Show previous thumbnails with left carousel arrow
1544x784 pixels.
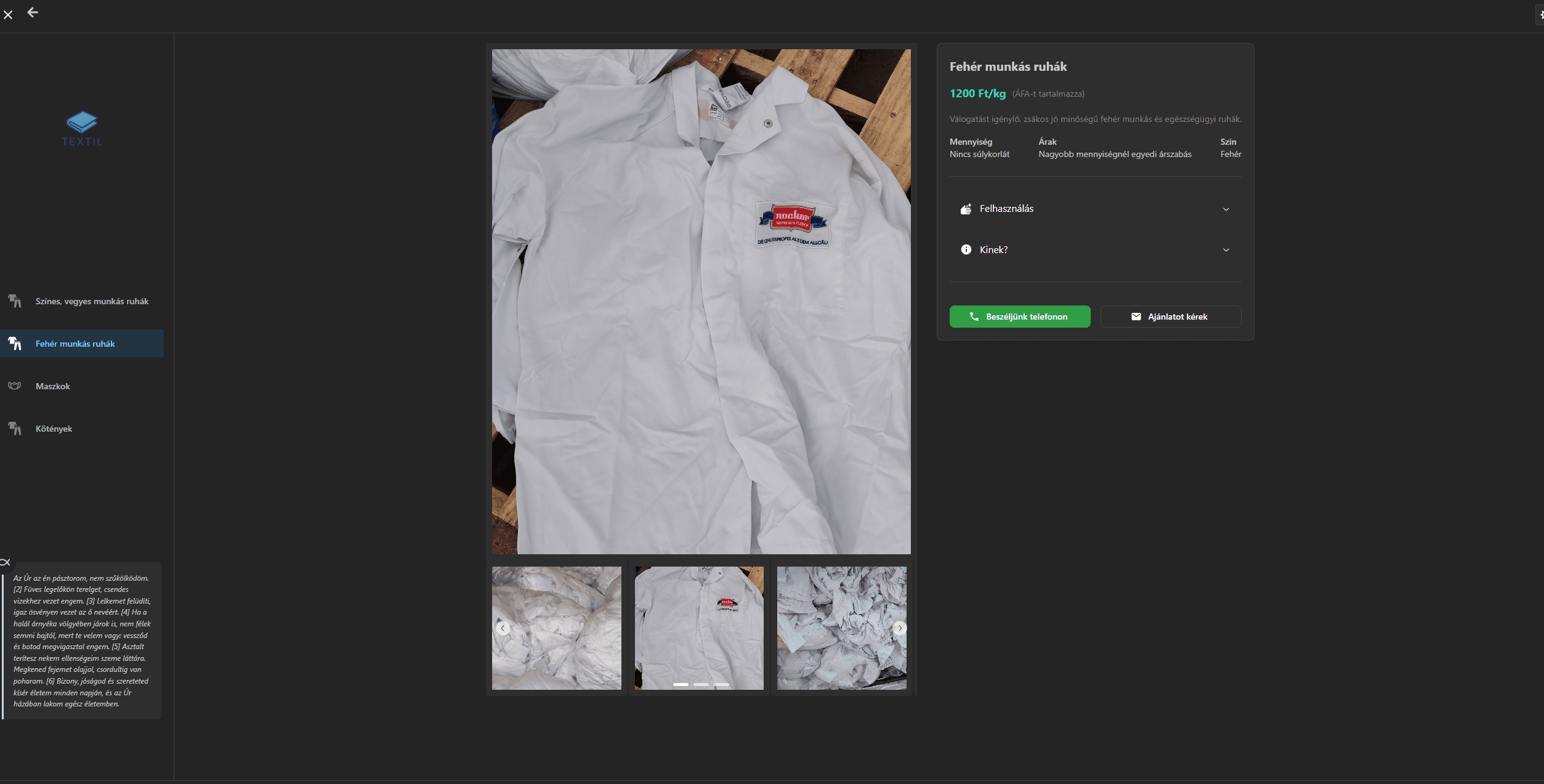pyautogui.click(x=503, y=628)
